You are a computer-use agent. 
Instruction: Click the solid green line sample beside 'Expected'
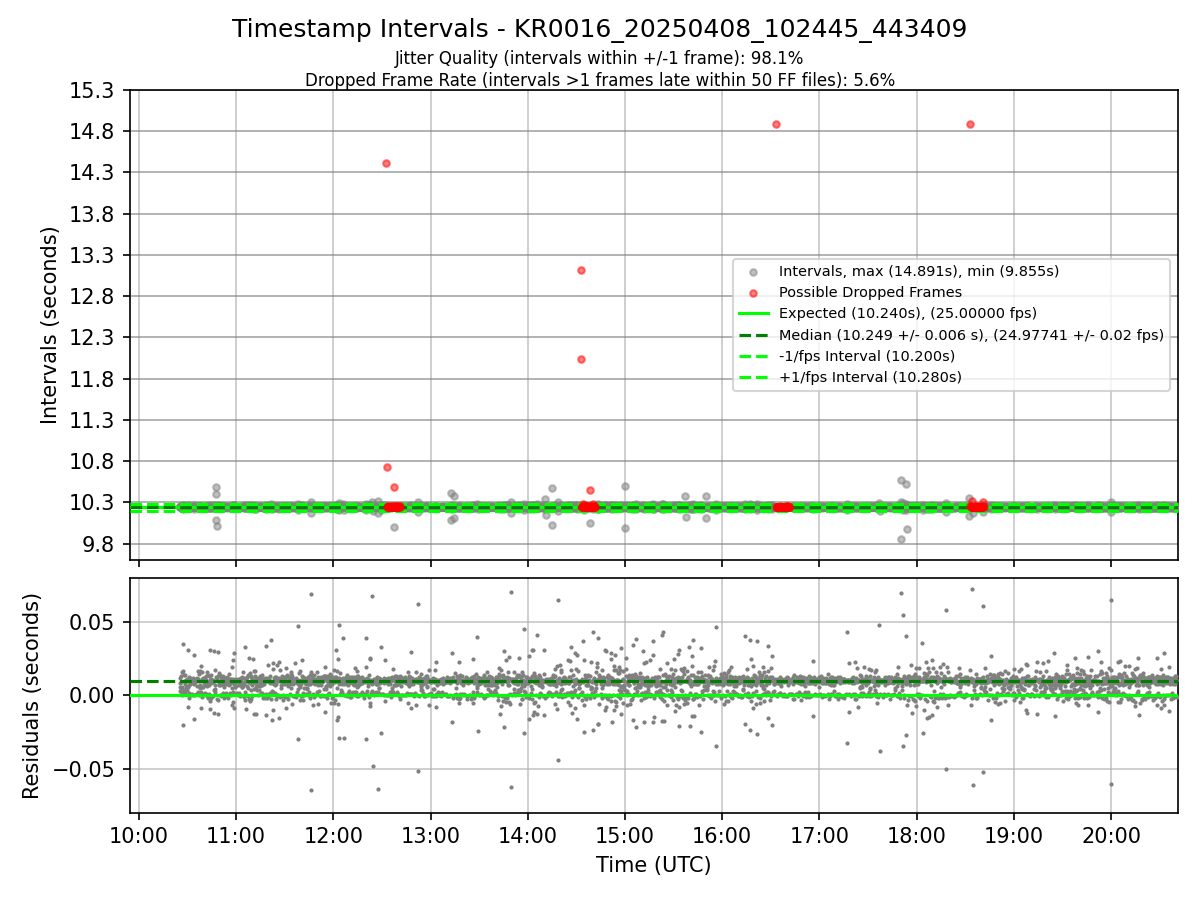click(753, 314)
